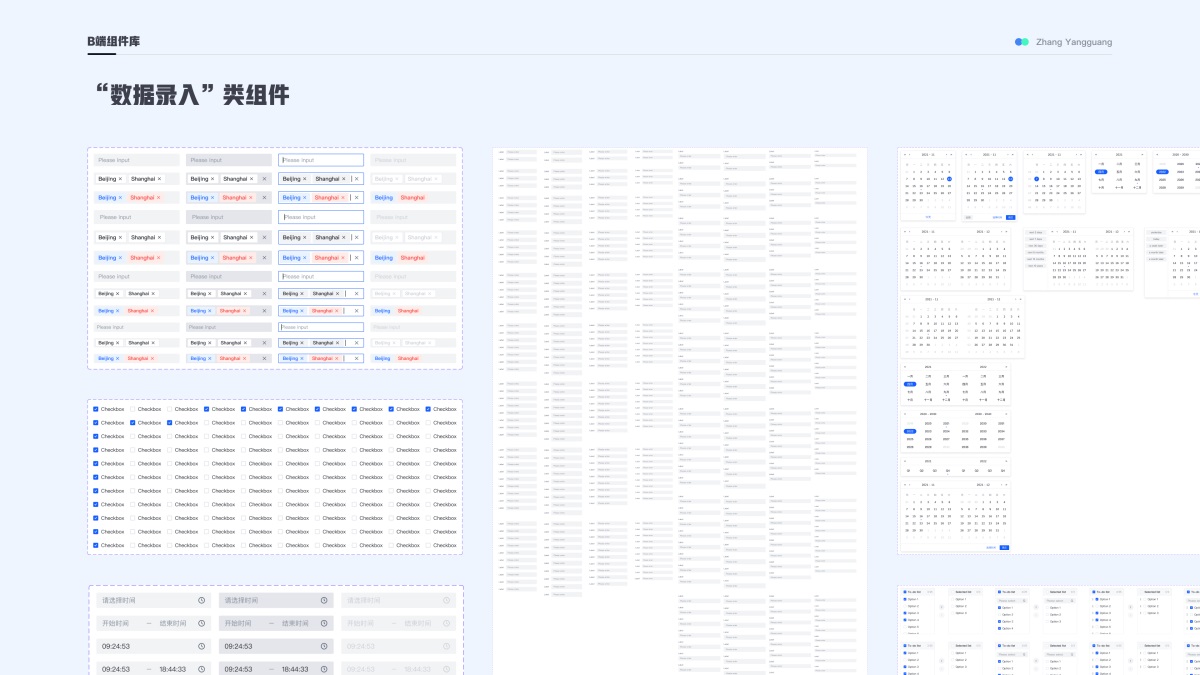Uncheck the last Checkbox in the top checkbox row
The image size is (1200, 675).
click(x=429, y=409)
